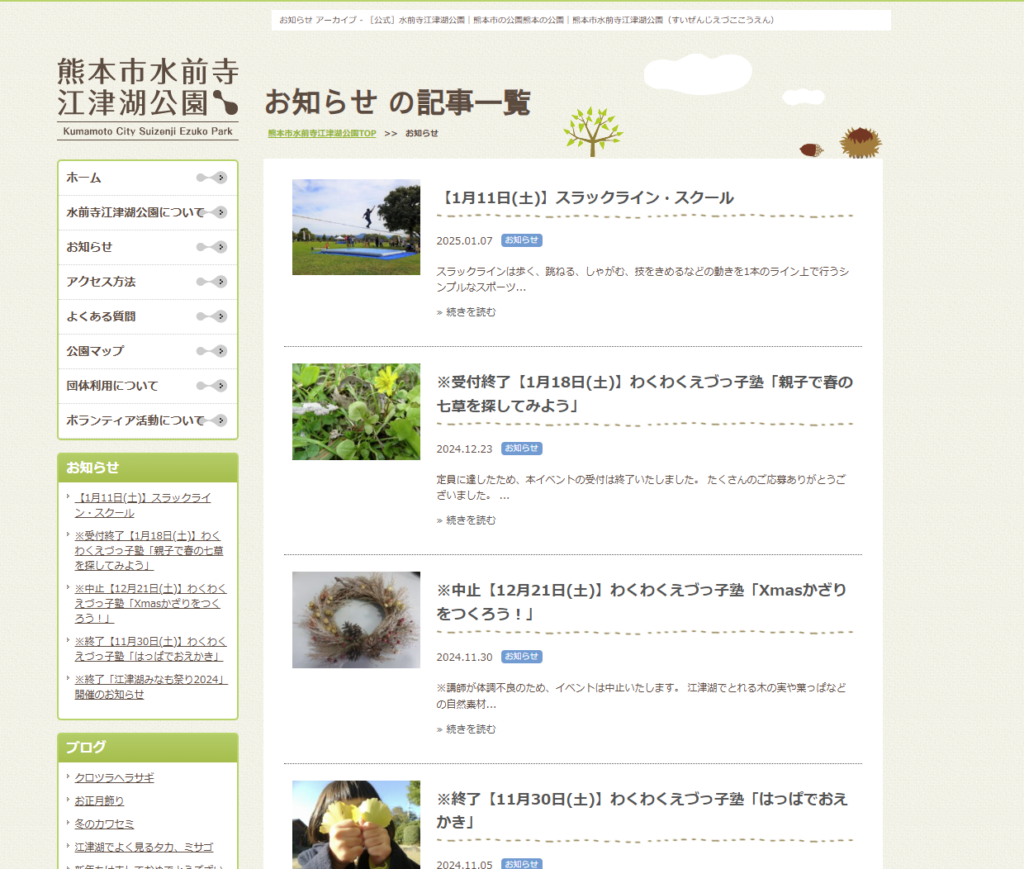This screenshot has height=869, width=1024.
Task: Click お知らせ tag beside 2024.11.05
Action: pos(522,864)
